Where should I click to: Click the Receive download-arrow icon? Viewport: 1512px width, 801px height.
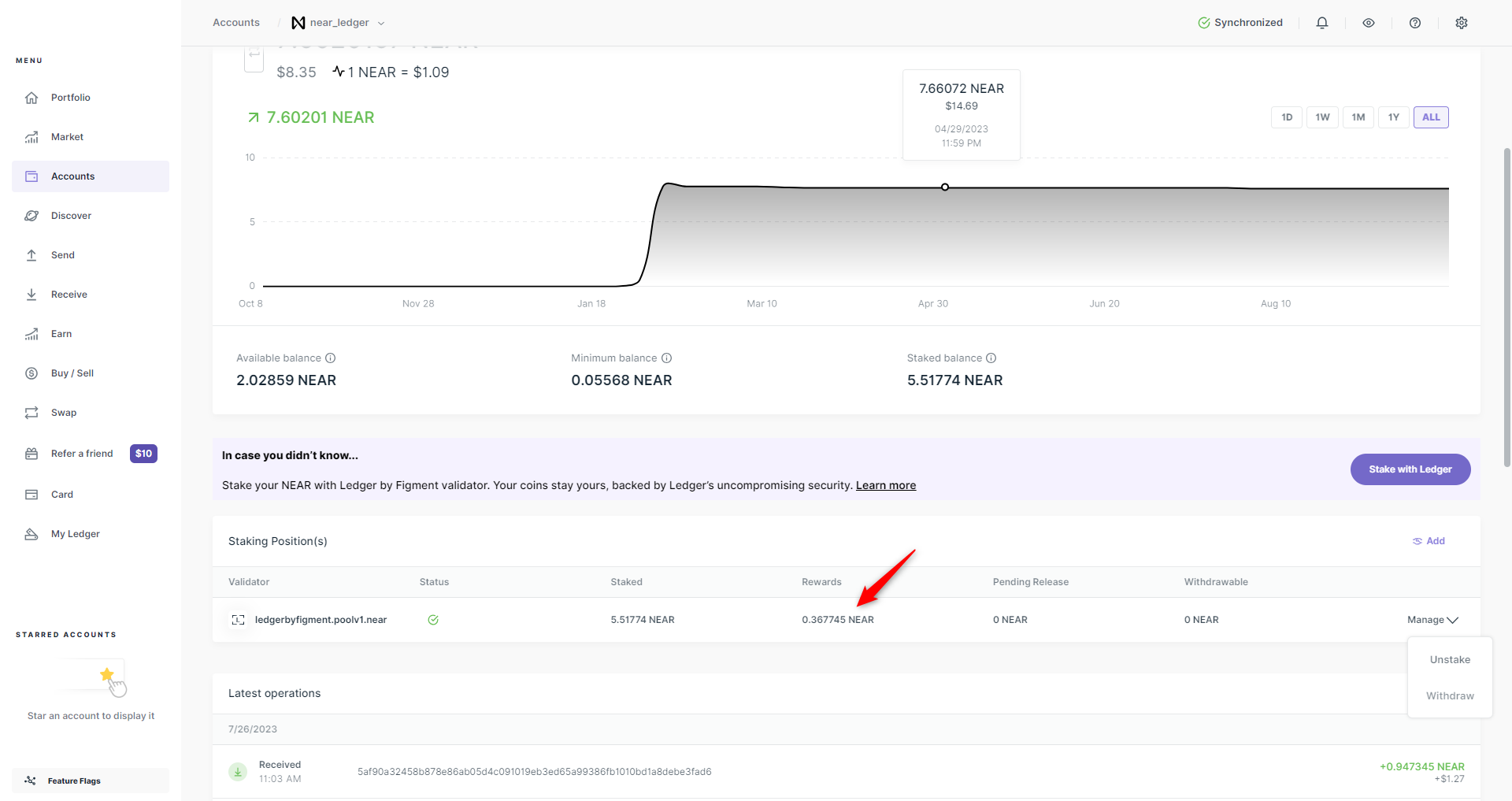point(31,295)
